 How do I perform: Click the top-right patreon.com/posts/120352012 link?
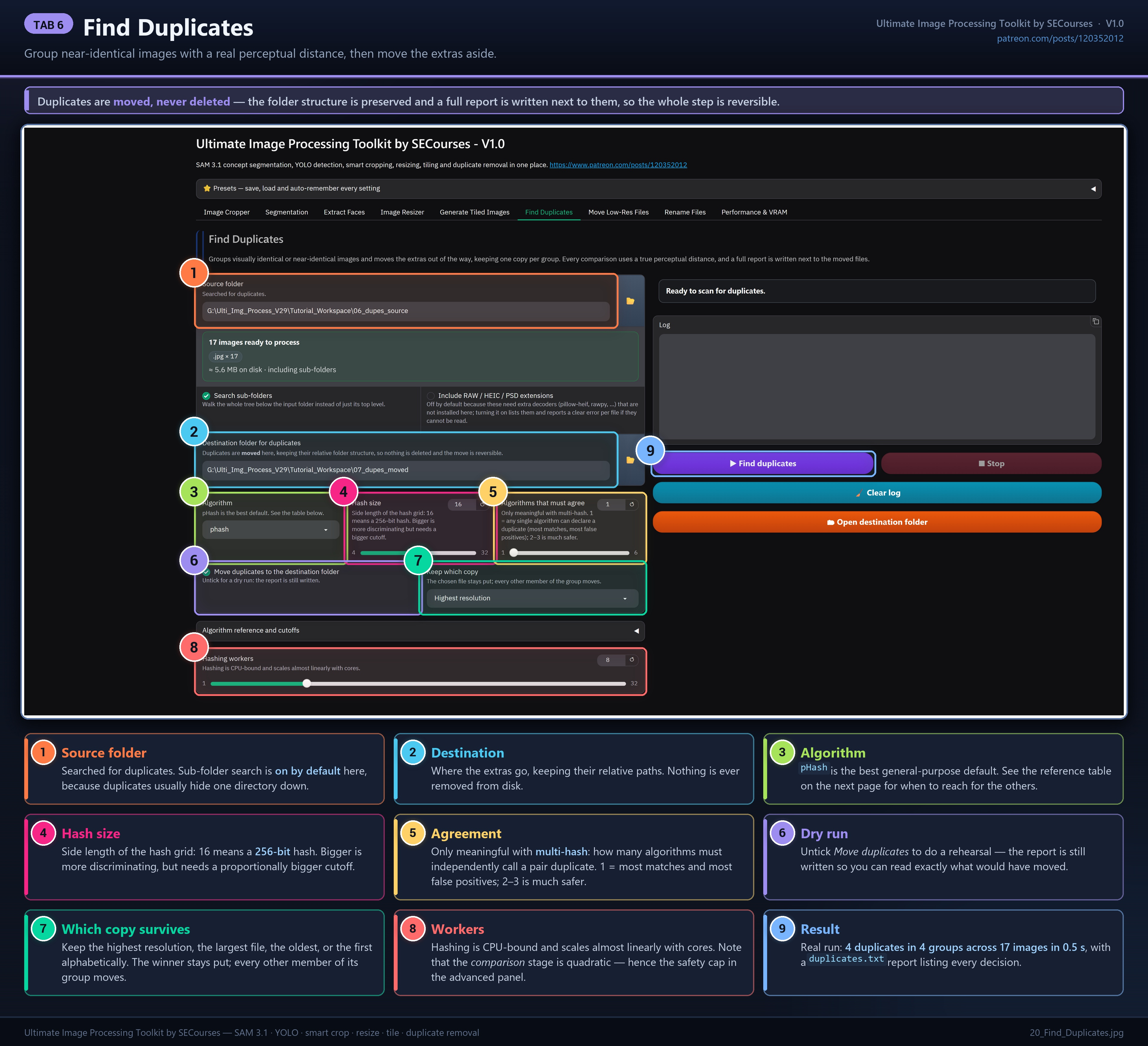(1060, 39)
